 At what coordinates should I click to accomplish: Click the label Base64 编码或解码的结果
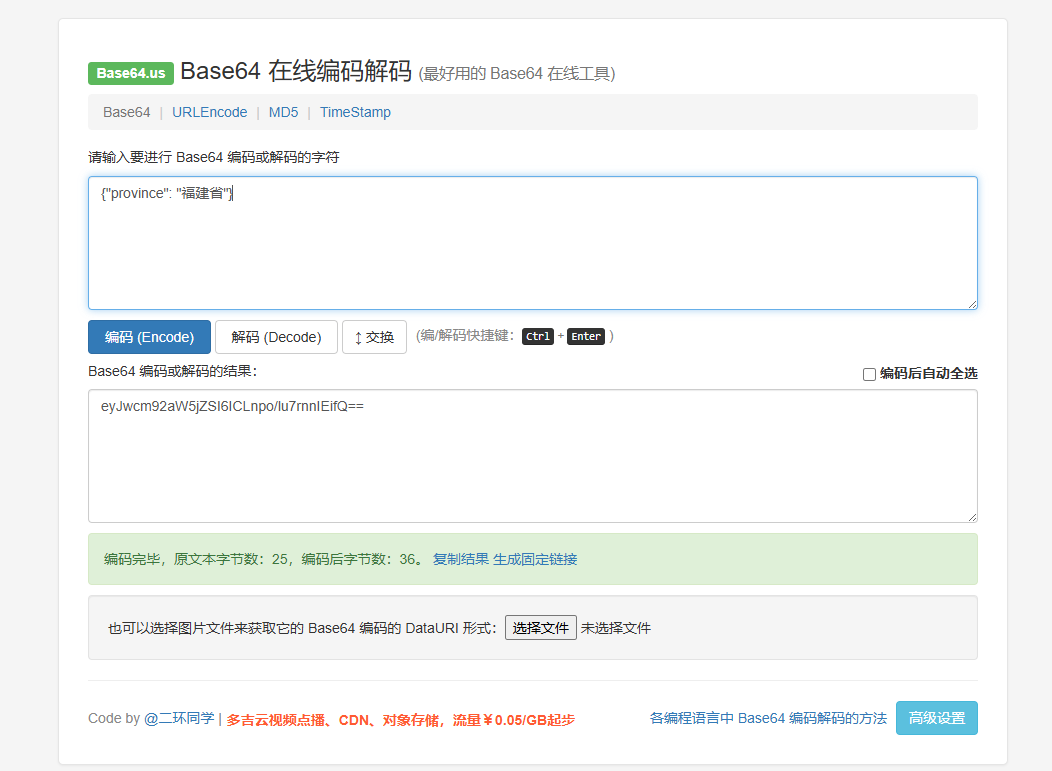click(172, 371)
